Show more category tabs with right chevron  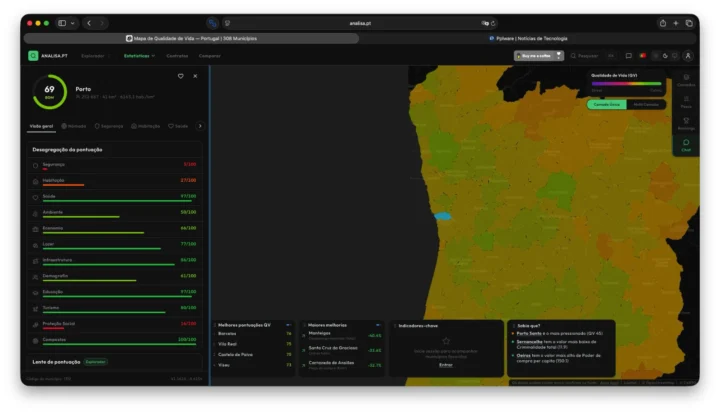200,126
